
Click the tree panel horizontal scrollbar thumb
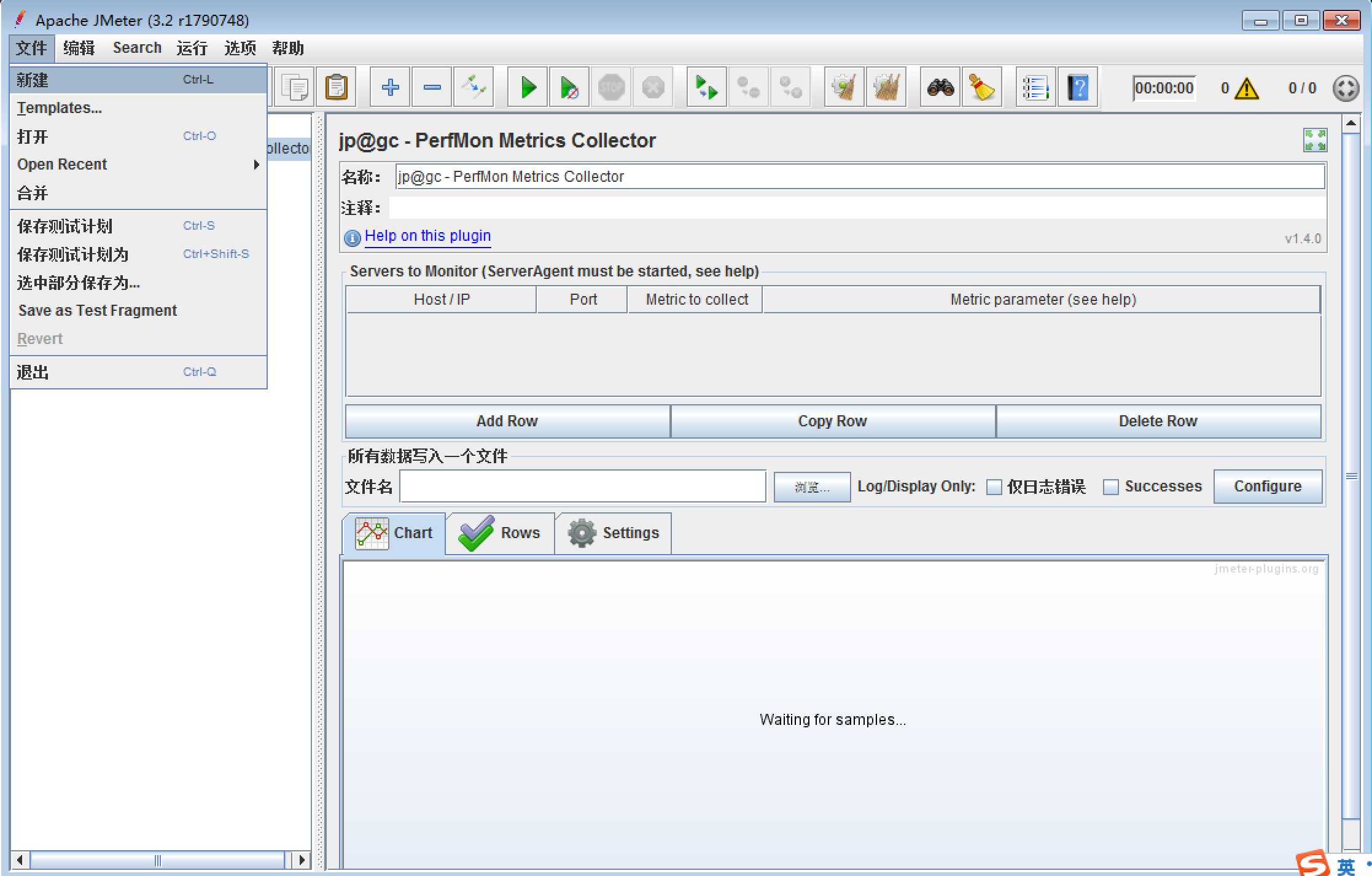pos(158,860)
